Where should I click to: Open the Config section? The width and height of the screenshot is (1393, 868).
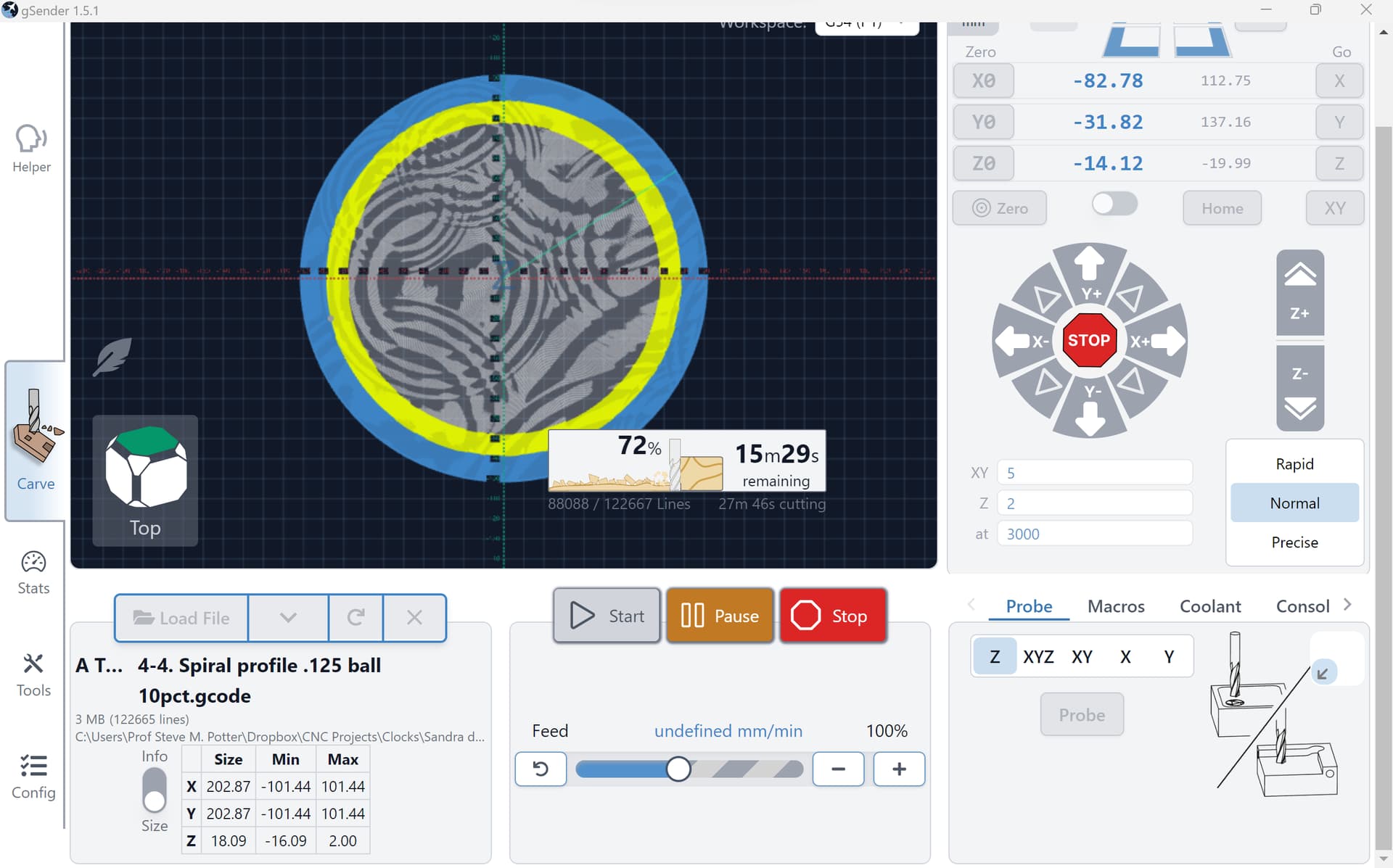coord(33,777)
